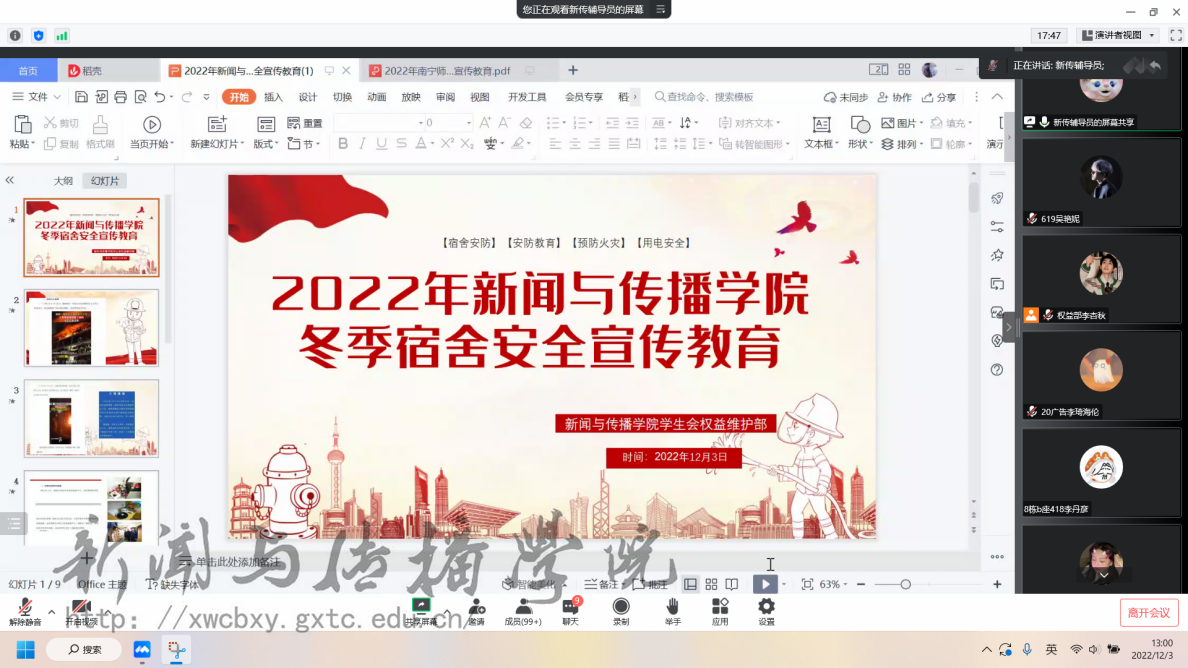Click the increase font size icon
Screen dimensions: 1188x668
pos(485,122)
